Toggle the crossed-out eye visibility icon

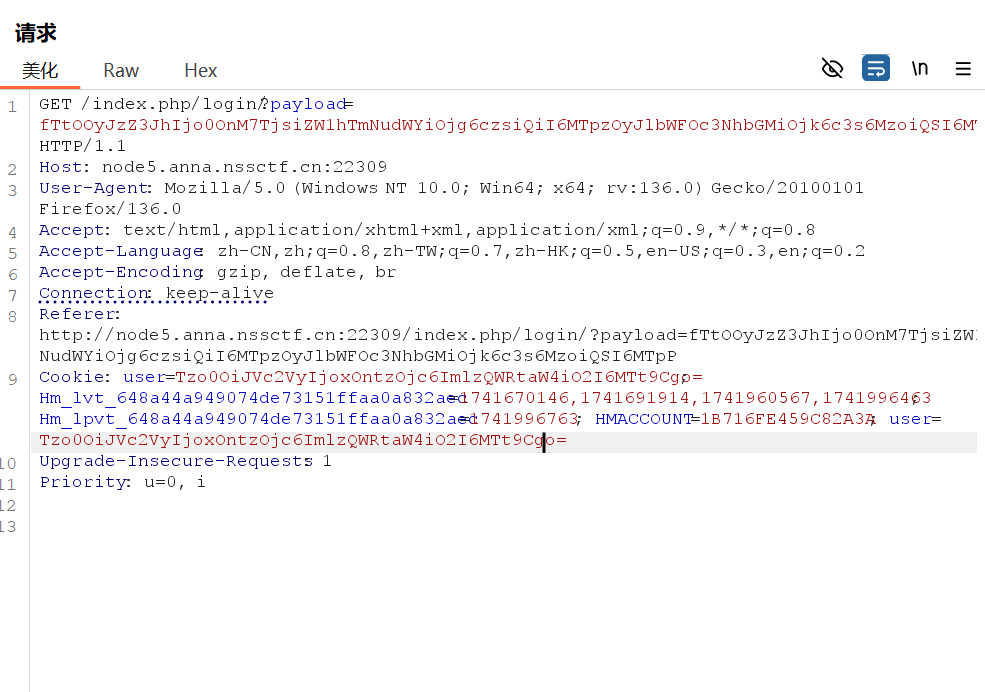pyautogui.click(x=832, y=68)
